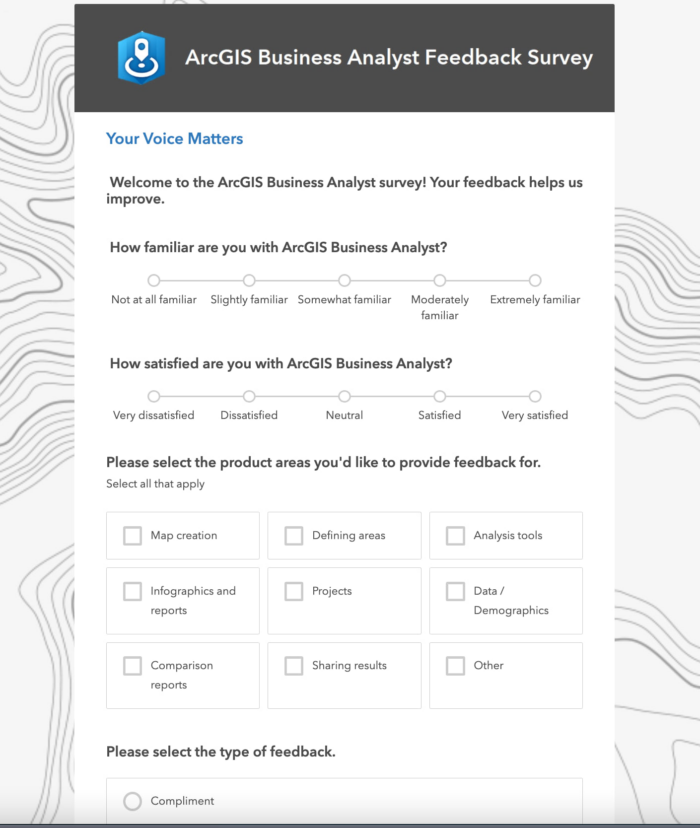Check the Projects checkbox
The height and width of the screenshot is (828, 700).
coord(293,591)
